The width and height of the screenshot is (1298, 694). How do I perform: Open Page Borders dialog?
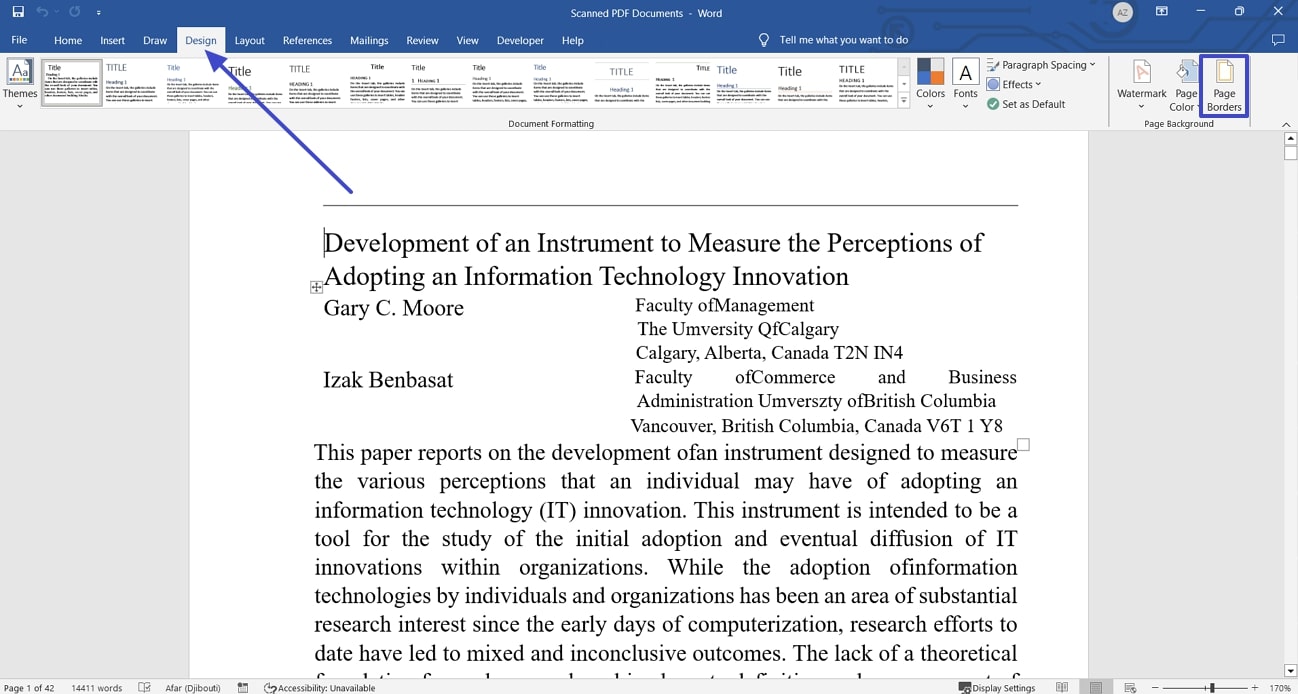point(1224,85)
